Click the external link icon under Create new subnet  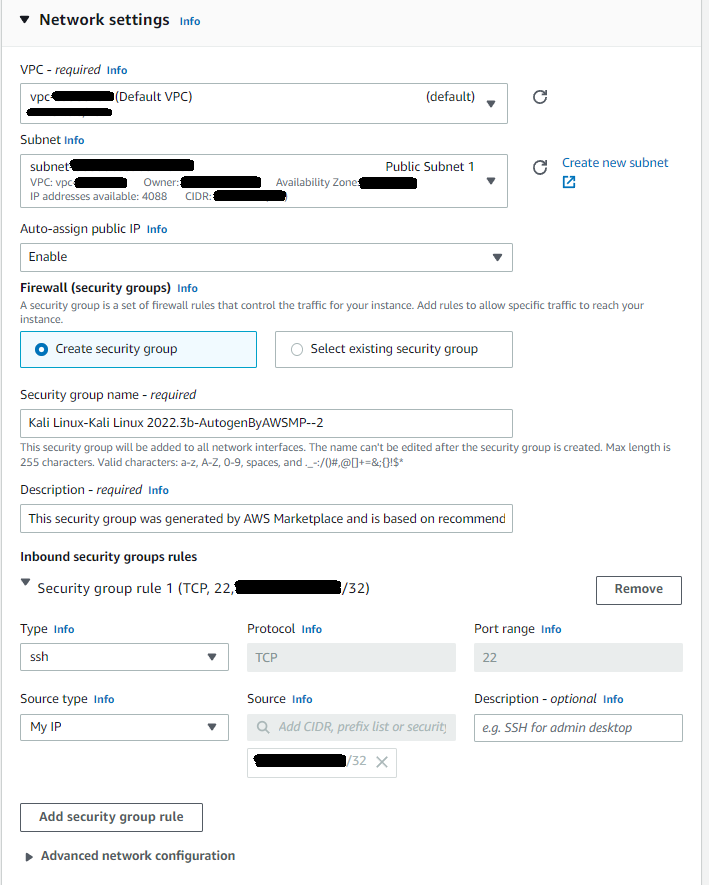click(569, 182)
